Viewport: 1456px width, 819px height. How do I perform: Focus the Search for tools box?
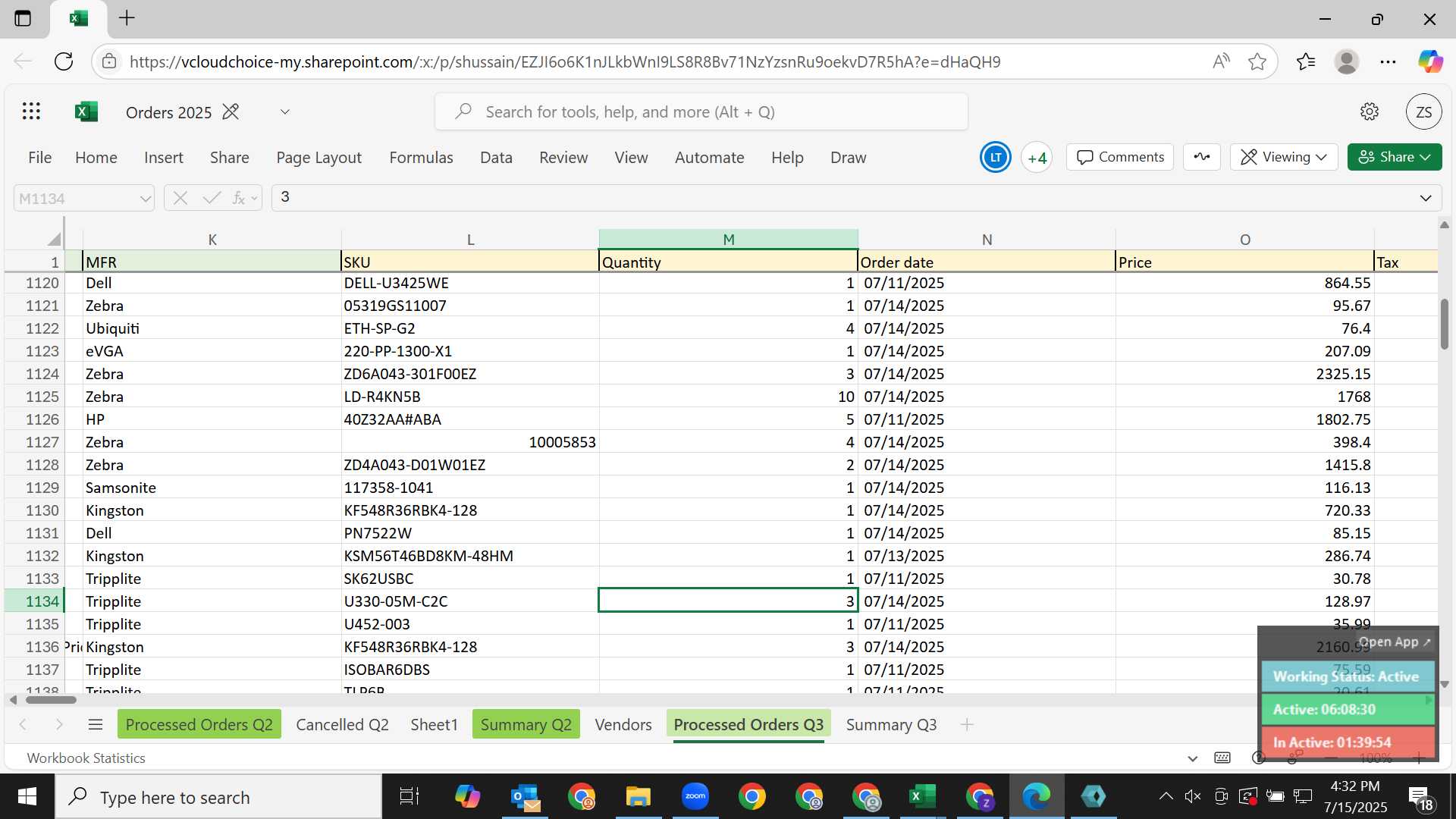coord(701,112)
